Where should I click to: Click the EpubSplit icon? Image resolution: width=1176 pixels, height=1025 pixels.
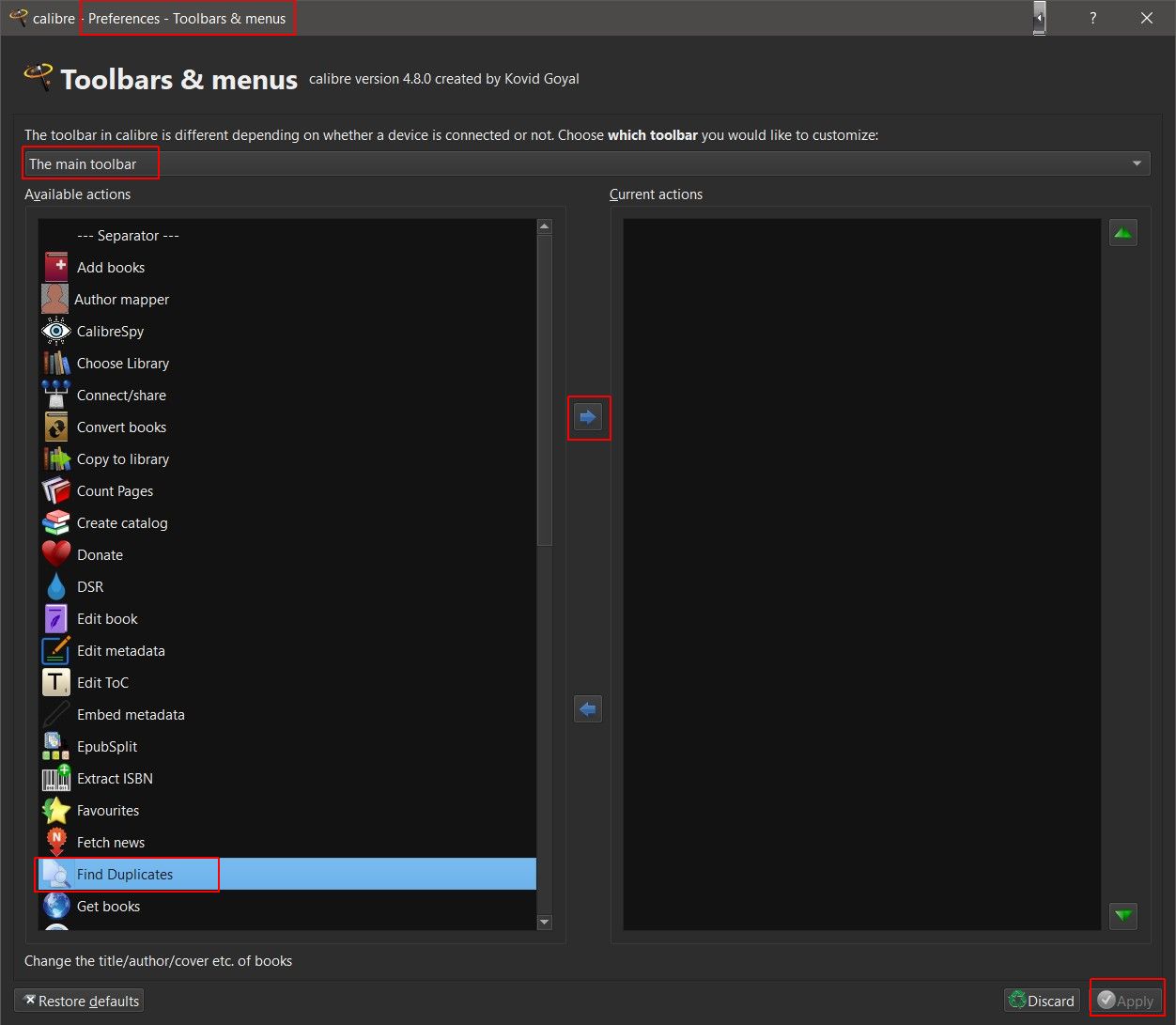pos(56,746)
